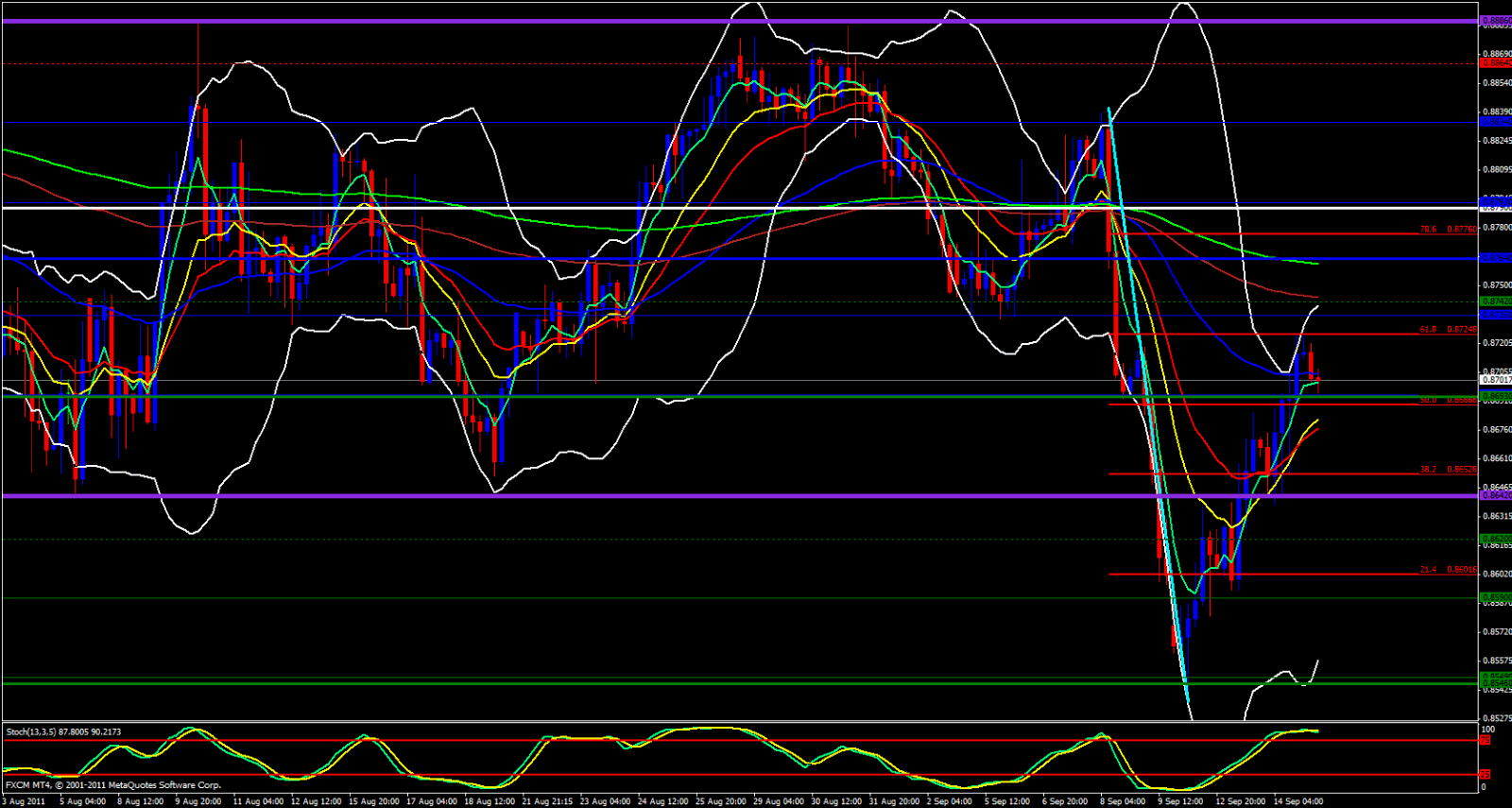1512x808 pixels.
Task: Select the blue 0.87640 price tag
Action: [1495, 258]
